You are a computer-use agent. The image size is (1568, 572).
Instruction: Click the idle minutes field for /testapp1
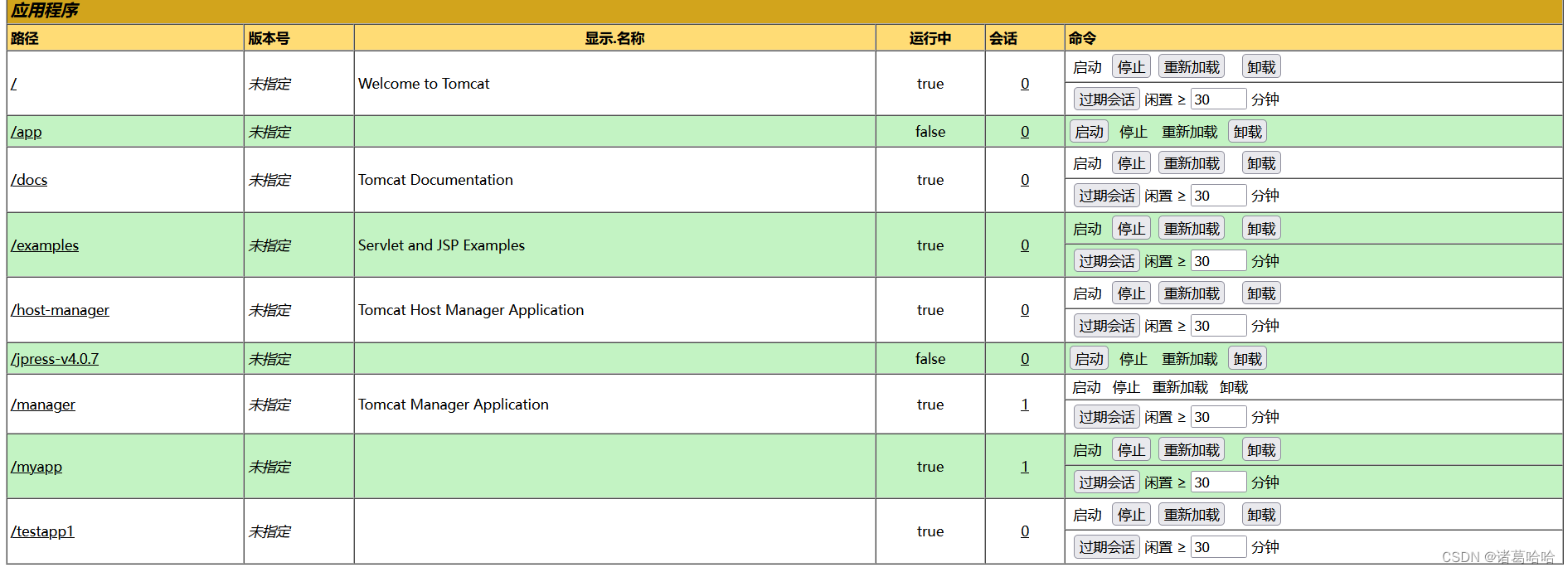[1219, 547]
